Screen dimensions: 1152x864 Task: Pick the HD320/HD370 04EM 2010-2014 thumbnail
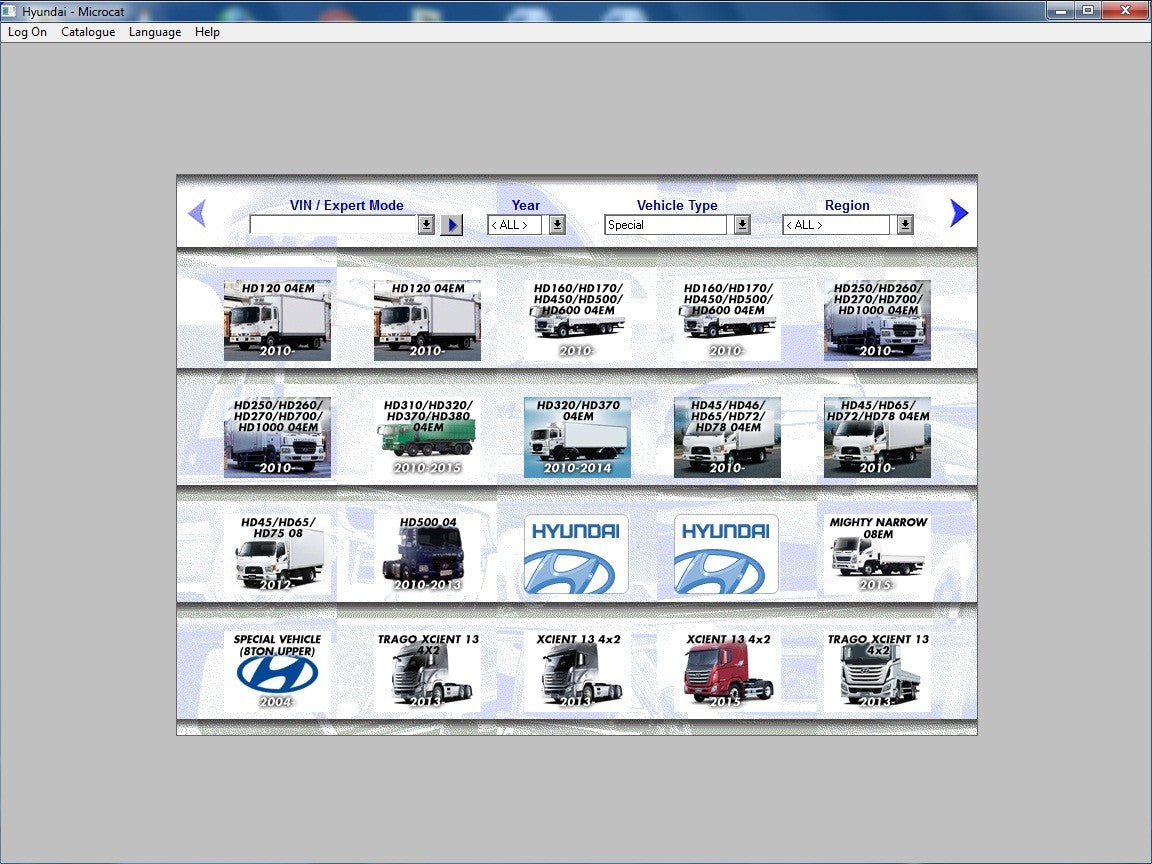click(x=577, y=438)
